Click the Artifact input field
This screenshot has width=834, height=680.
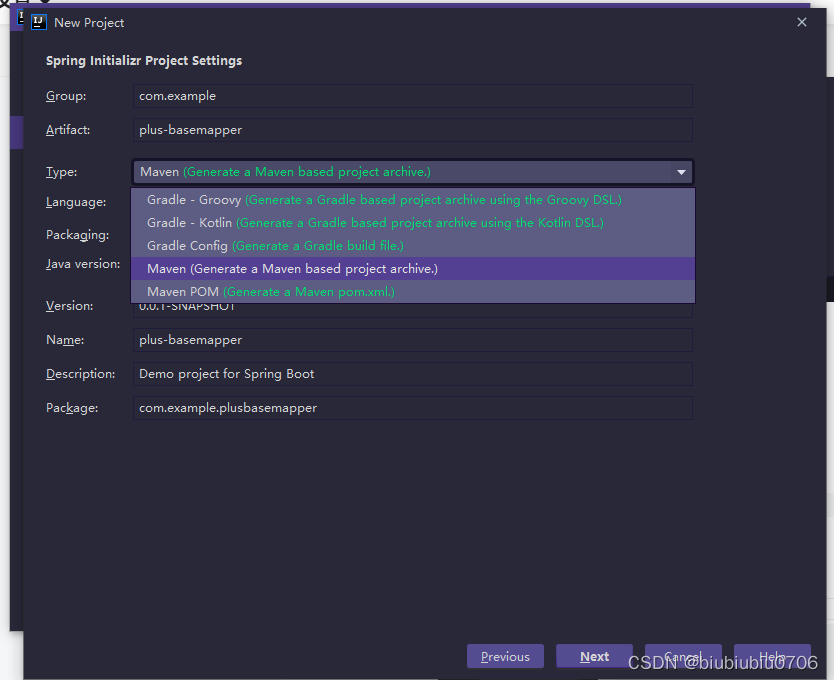click(x=412, y=130)
